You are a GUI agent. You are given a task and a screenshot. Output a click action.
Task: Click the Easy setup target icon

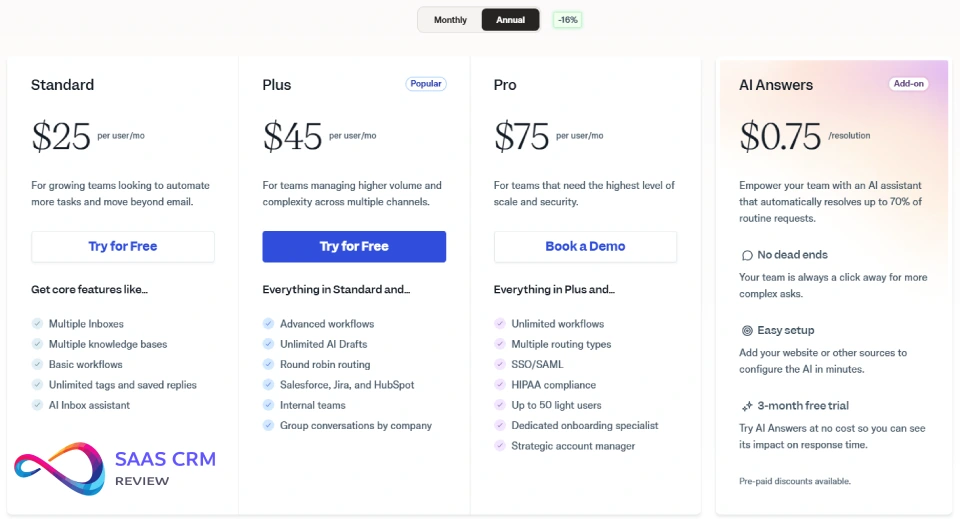point(747,331)
